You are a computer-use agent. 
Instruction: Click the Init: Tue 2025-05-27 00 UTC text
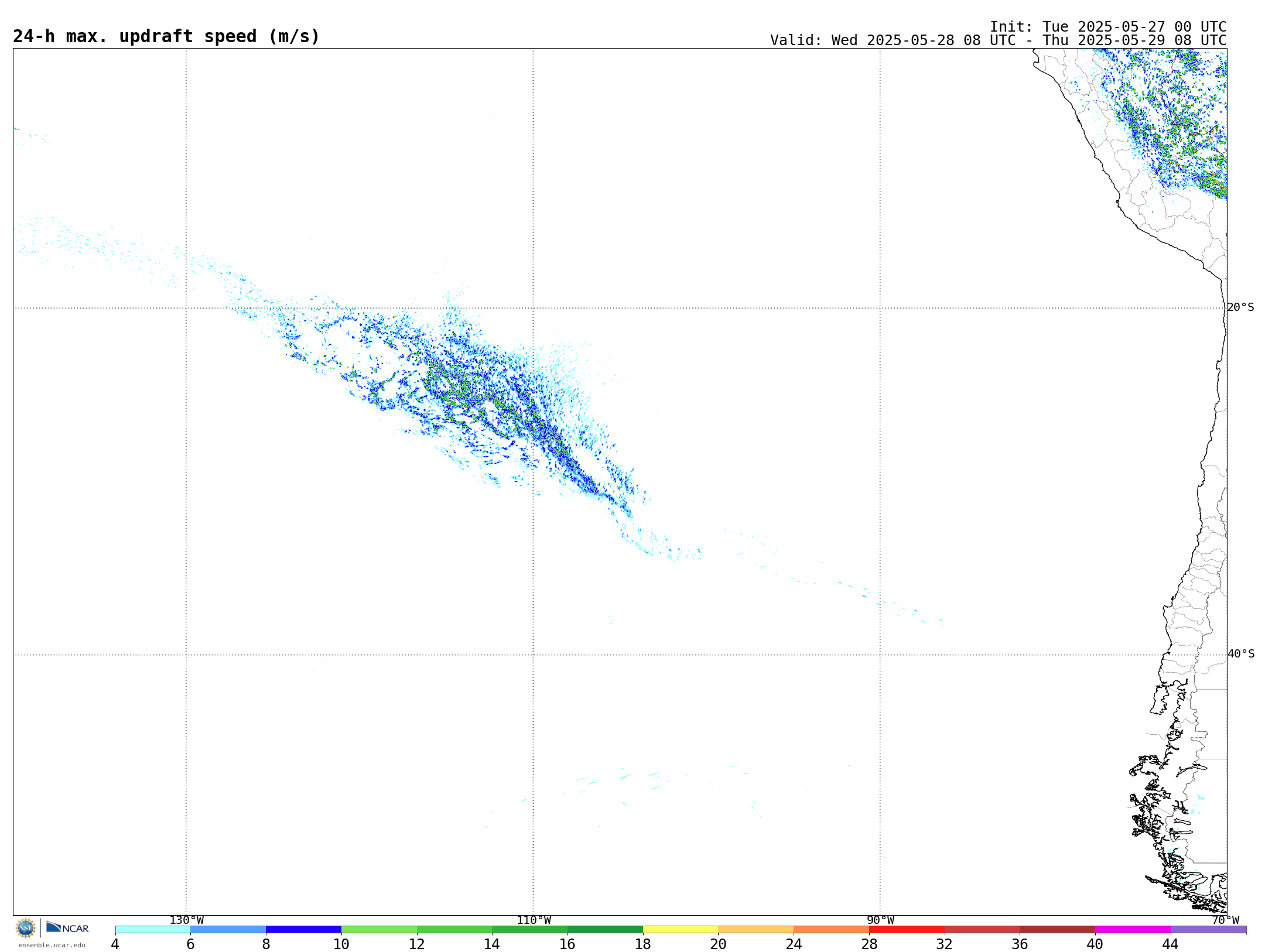tap(1108, 27)
